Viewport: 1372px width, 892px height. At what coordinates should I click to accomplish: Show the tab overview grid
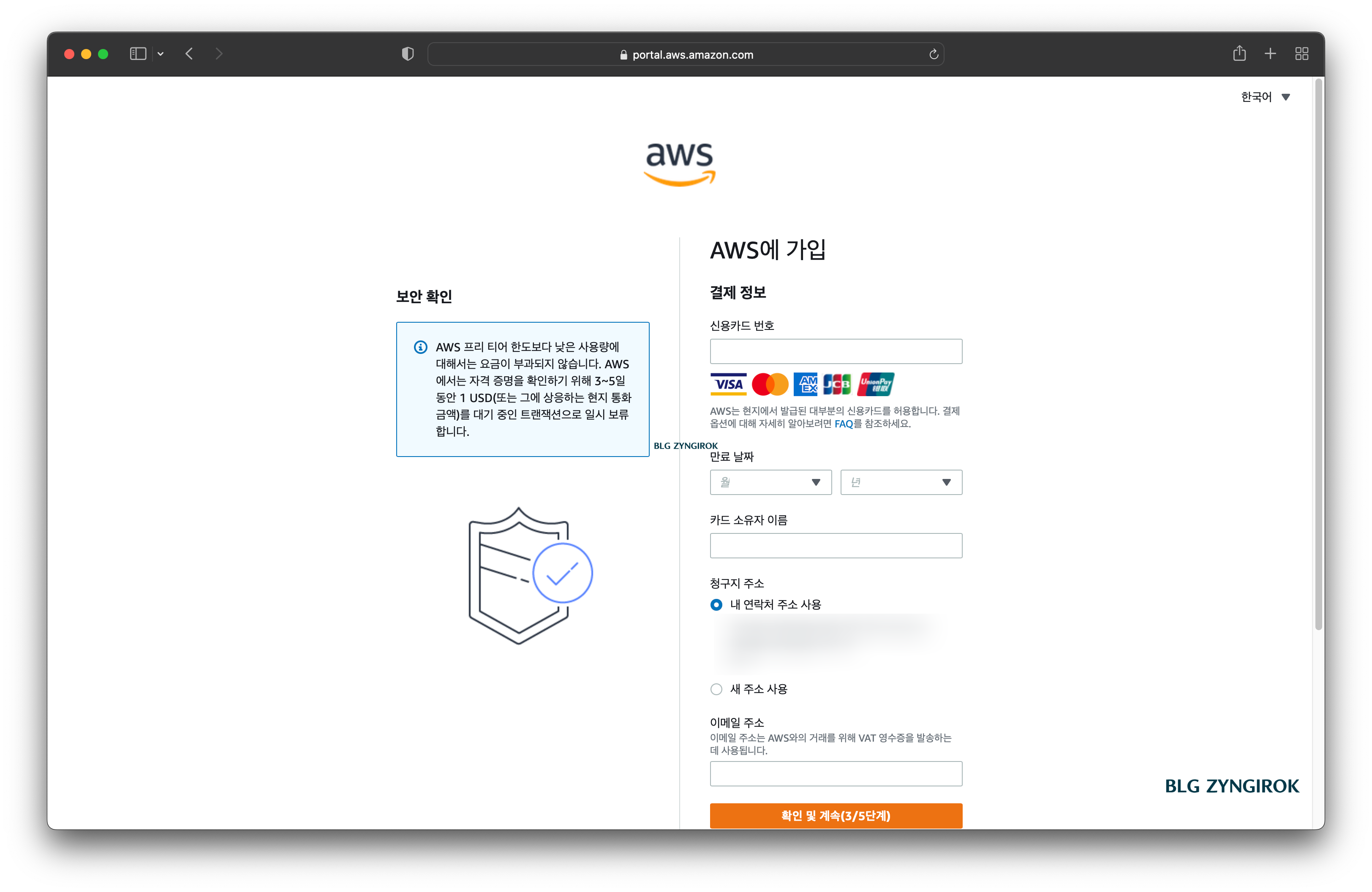click(x=1302, y=54)
